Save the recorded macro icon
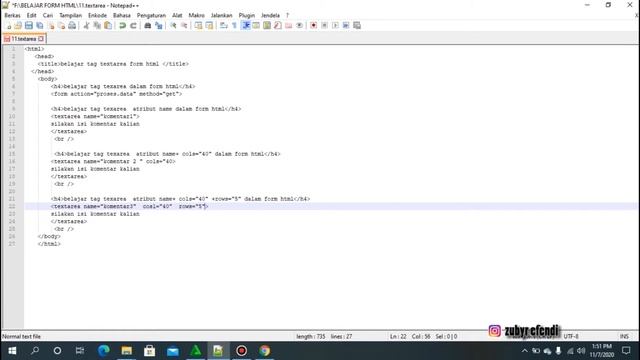The height and width of the screenshot is (360, 640). (357, 26)
